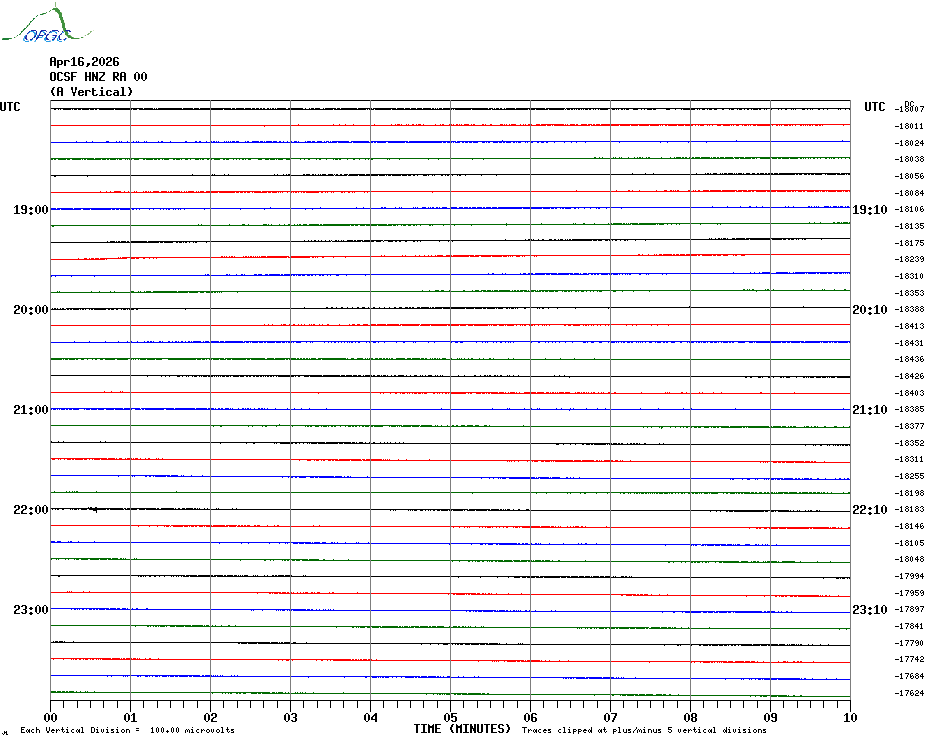Click the 23:10 time label on the right

(x=869, y=610)
